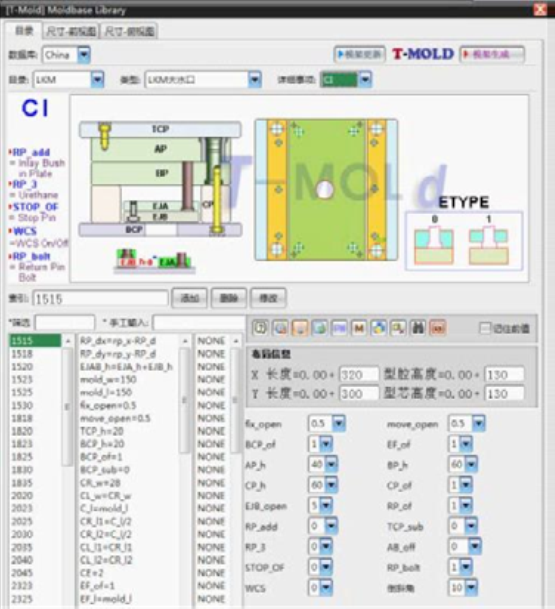Open the move_open 0.5 dropdown
555x609 pixels.
pyautogui.click(x=478, y=423)
